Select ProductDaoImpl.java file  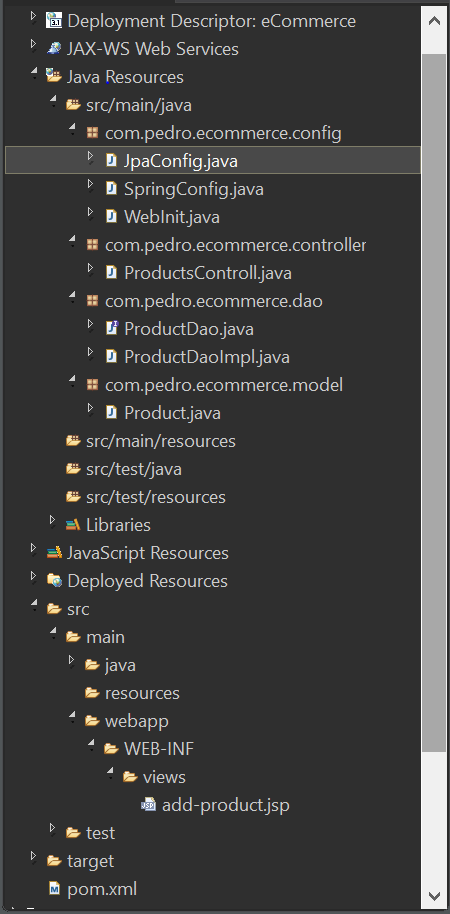(207, 357)
